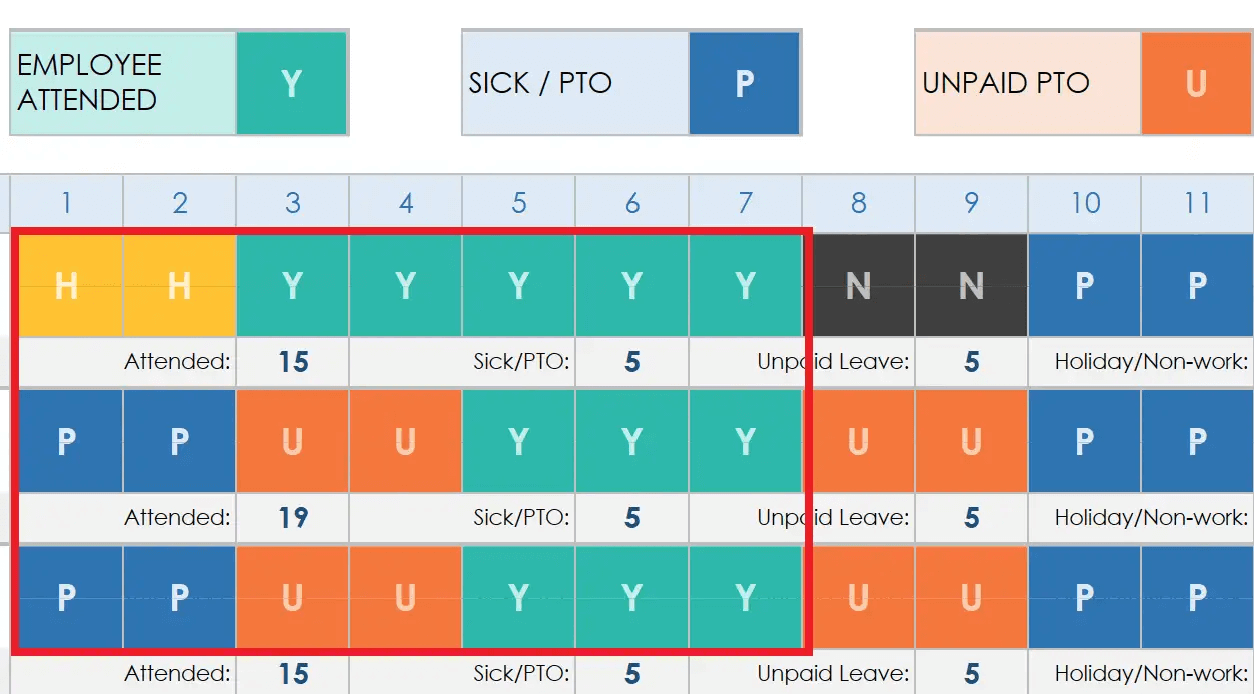Click first-row Y cell under day 3
The height and width of the screenshot is (694, 1254).
pyautogui.click(x=293, y=285)
